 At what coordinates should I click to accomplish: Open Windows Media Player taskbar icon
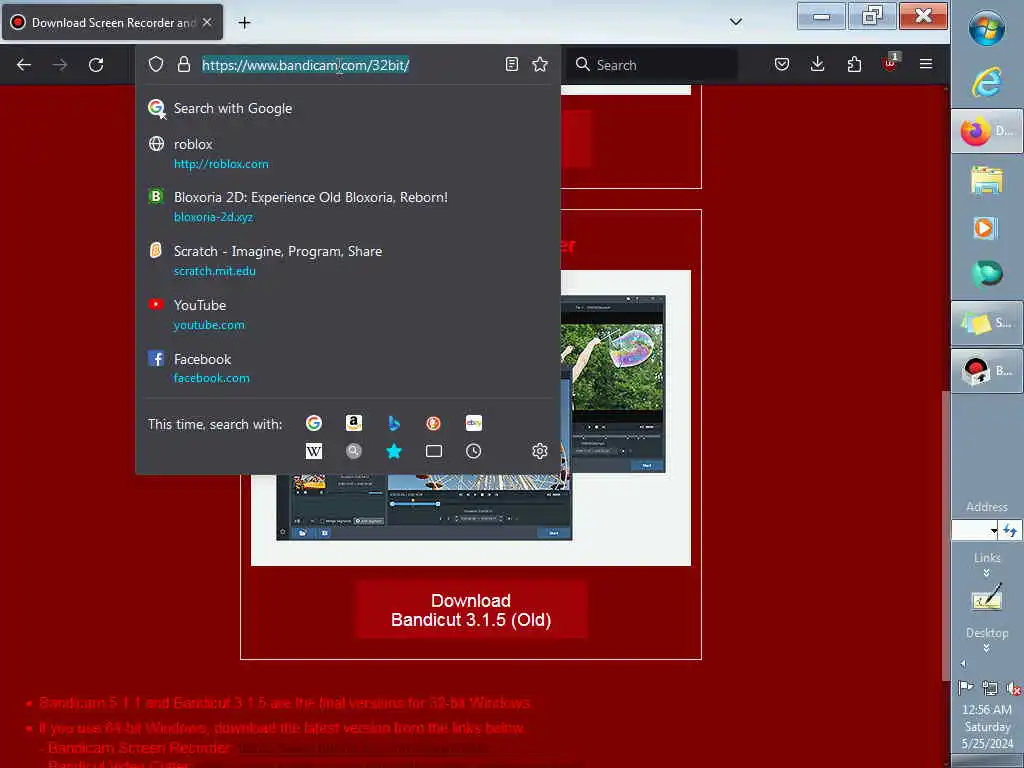985,228
